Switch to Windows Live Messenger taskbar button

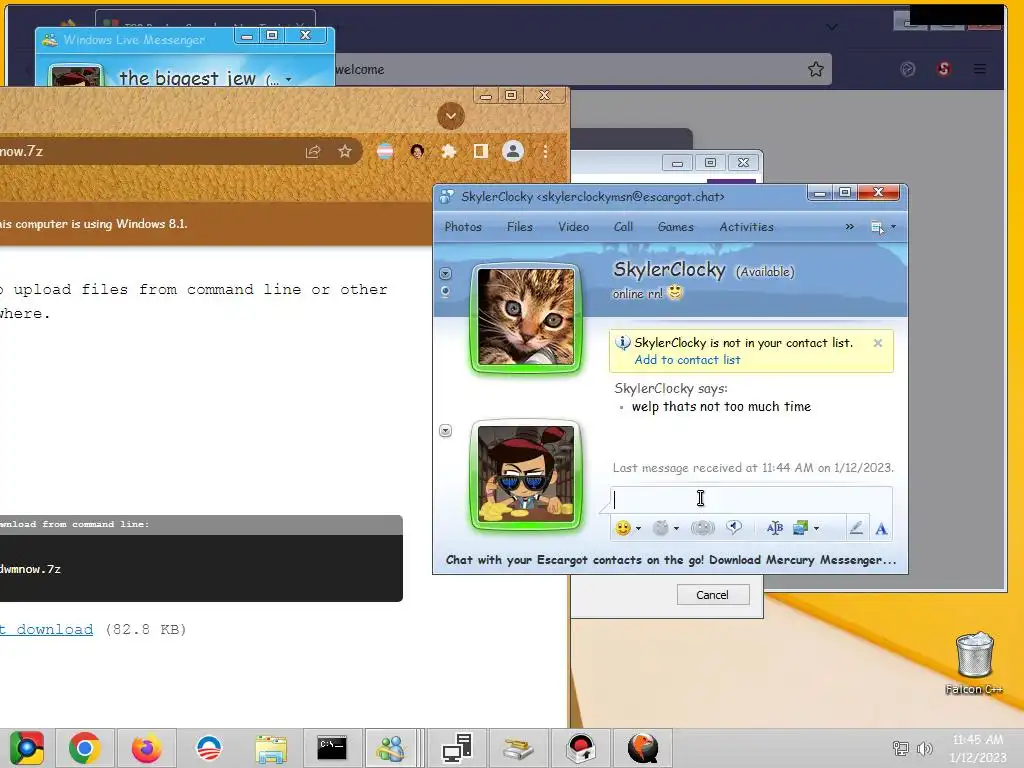click(x=391, y=748)
